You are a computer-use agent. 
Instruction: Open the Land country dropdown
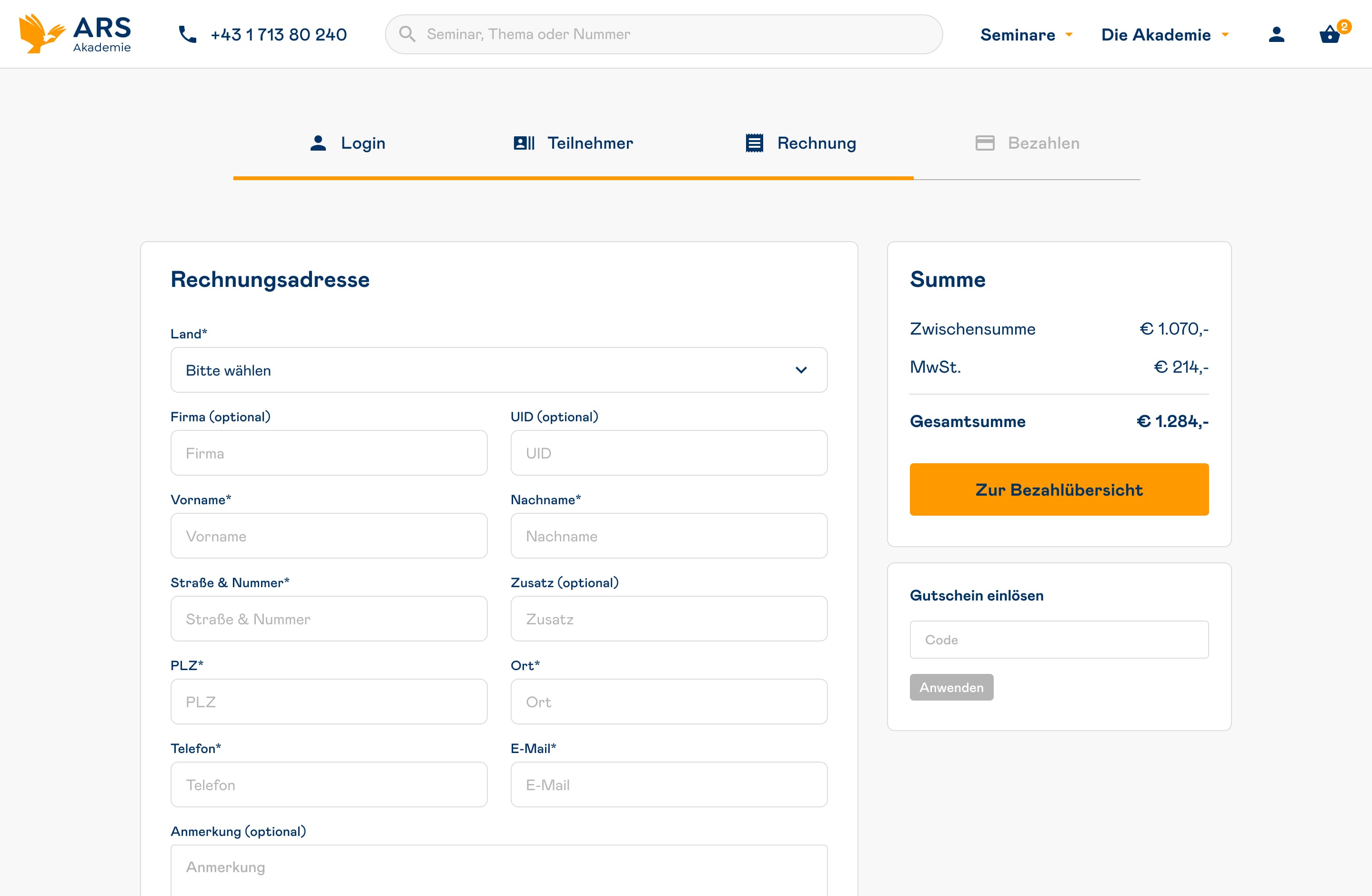pos(499,370)
